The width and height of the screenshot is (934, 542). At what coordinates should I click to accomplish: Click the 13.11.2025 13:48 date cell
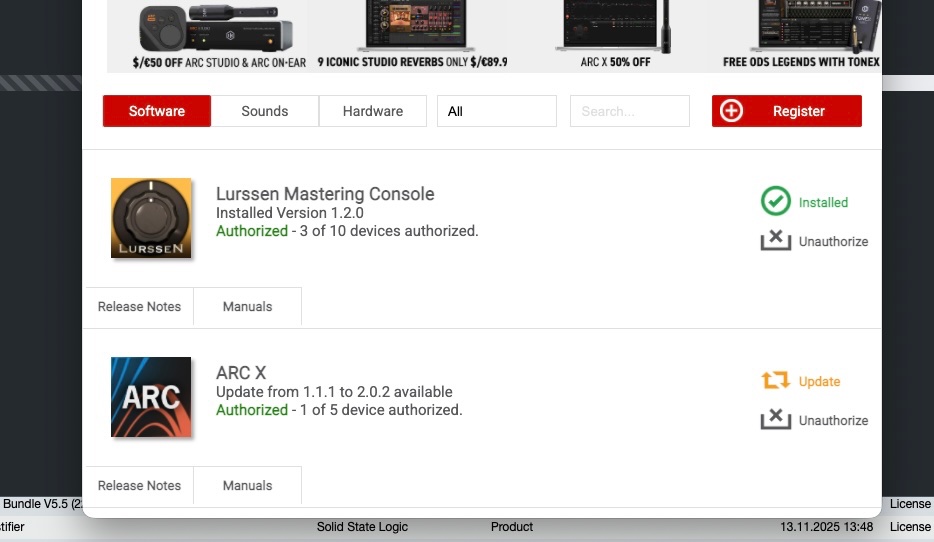pos(827,527)
